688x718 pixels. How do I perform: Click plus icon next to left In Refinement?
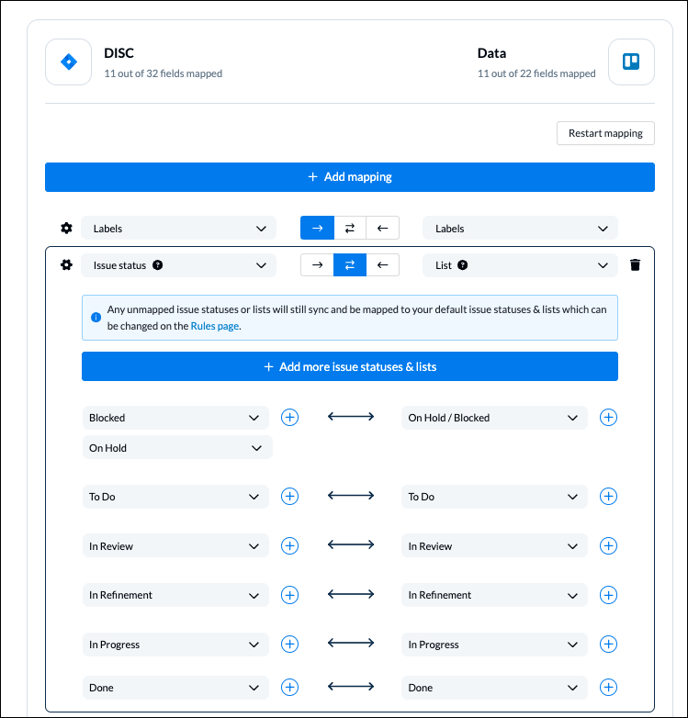pos(289,595)
